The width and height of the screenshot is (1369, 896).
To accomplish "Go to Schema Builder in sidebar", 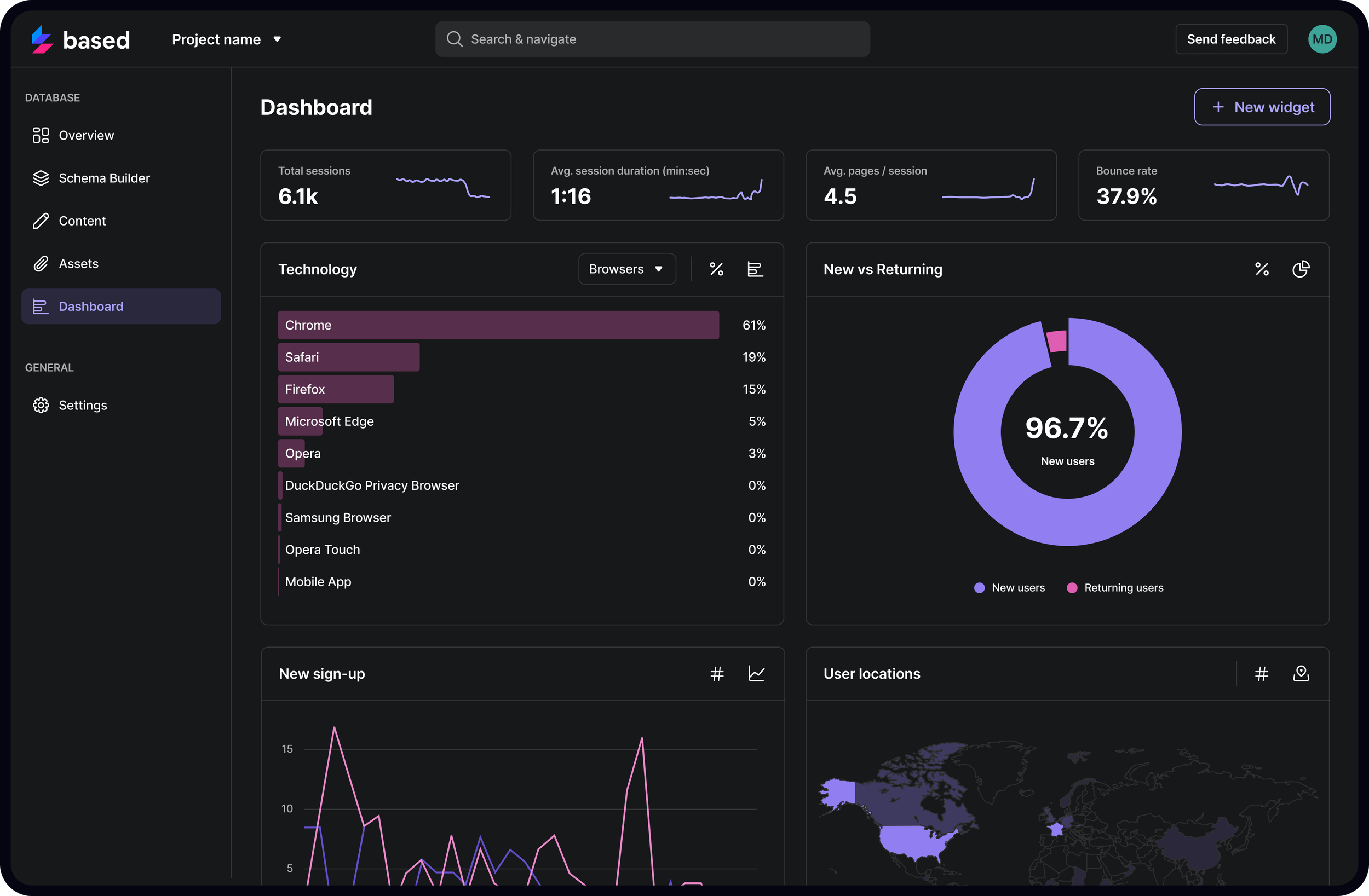I will point(103,178).
